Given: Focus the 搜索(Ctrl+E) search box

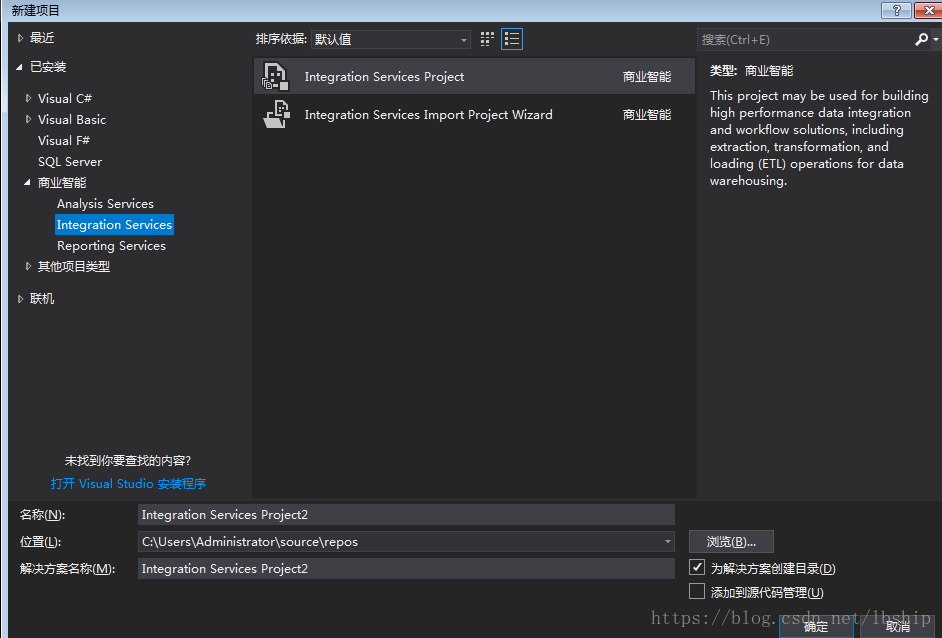Looking at the screenshot, I should 805,40.
